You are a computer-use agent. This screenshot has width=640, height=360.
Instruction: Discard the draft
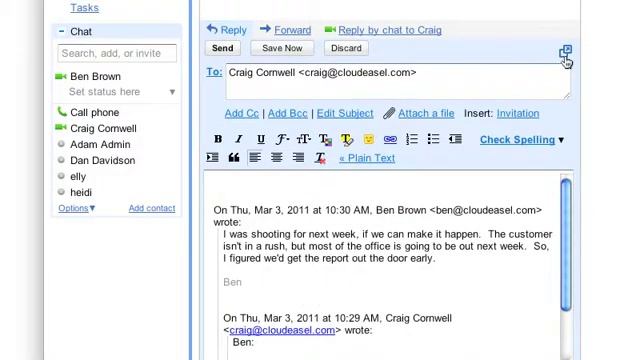[x=346, y=48]
